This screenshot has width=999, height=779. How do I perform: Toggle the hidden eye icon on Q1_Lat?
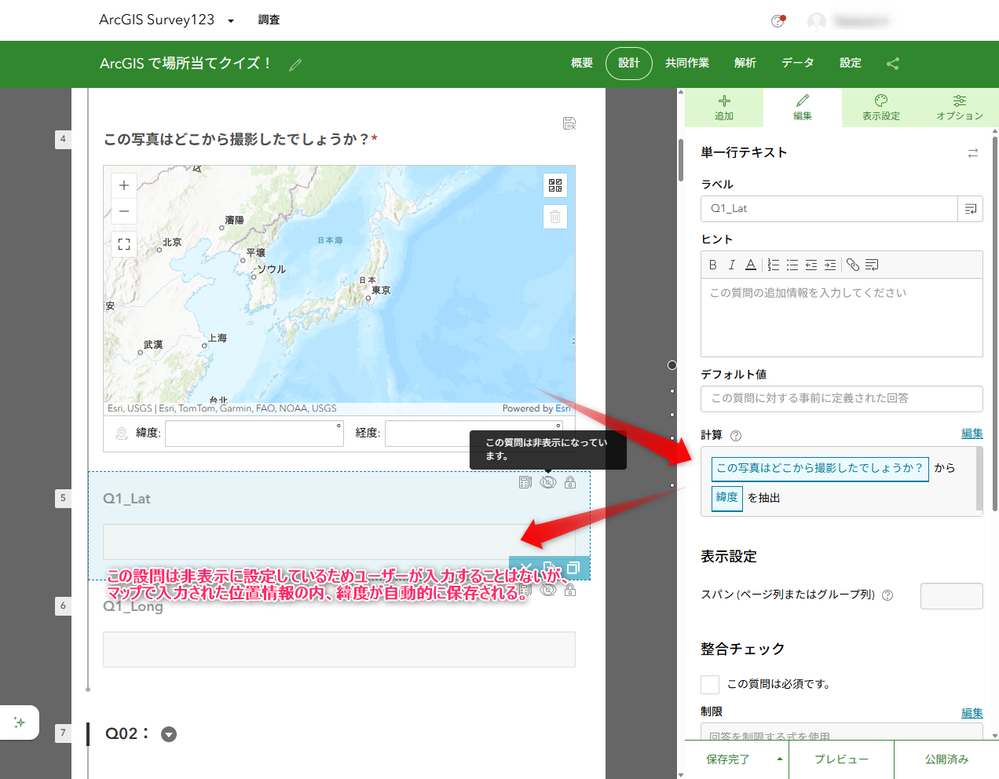(x=546, y=480)
